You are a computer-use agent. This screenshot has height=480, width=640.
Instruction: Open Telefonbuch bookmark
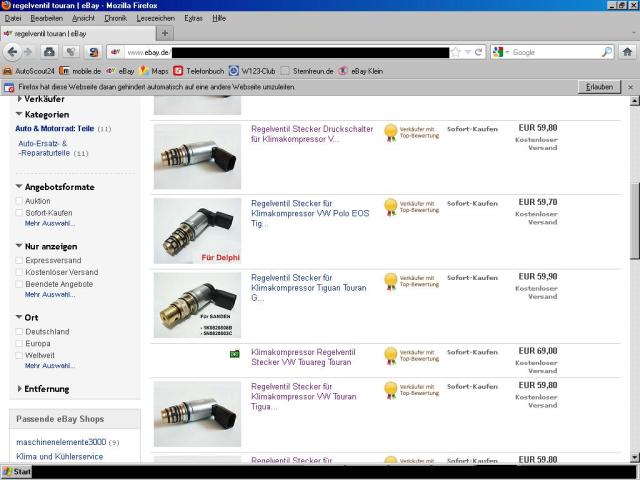tap(198, 71)
